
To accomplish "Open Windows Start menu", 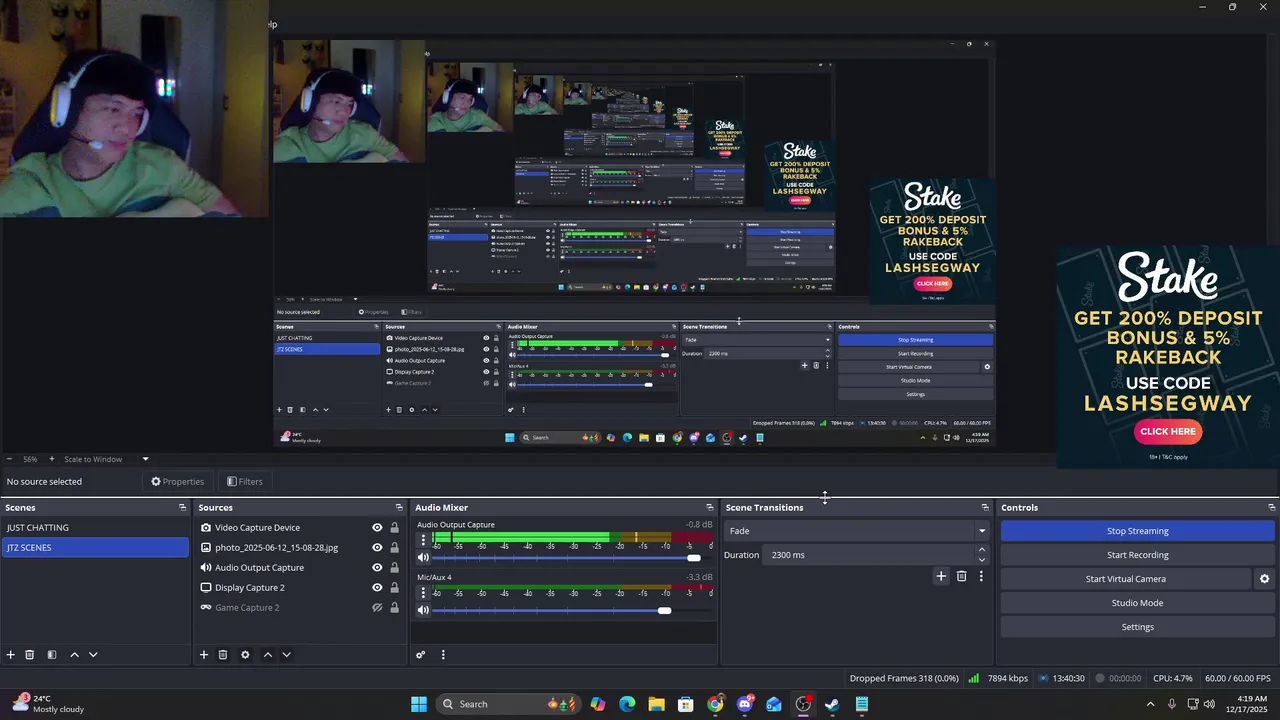I will (x=419, y=704).
